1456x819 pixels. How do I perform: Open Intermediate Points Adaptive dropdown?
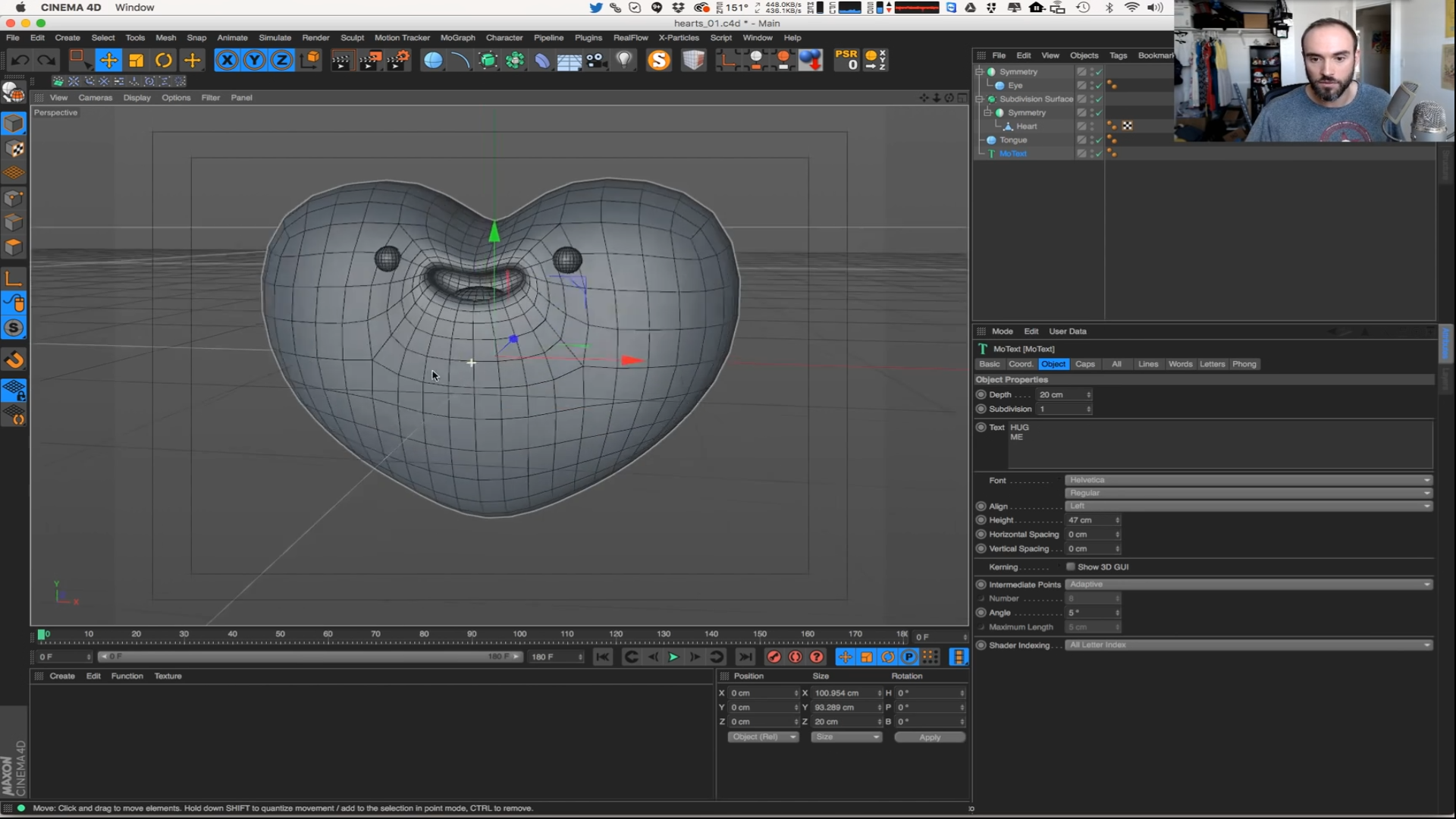pos(1249,585)
